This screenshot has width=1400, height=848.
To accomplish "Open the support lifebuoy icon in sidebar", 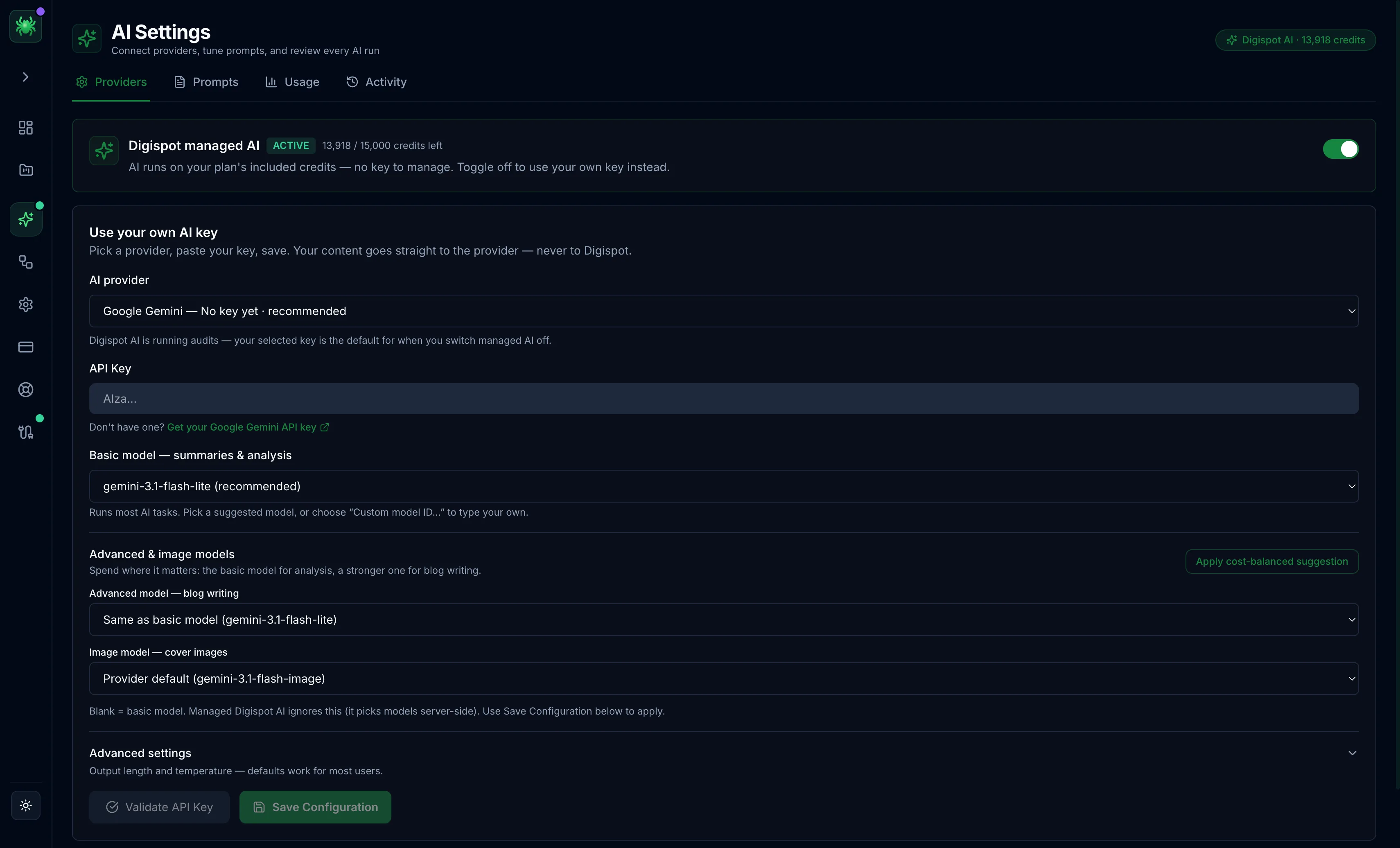I will [x=25, y=390].
